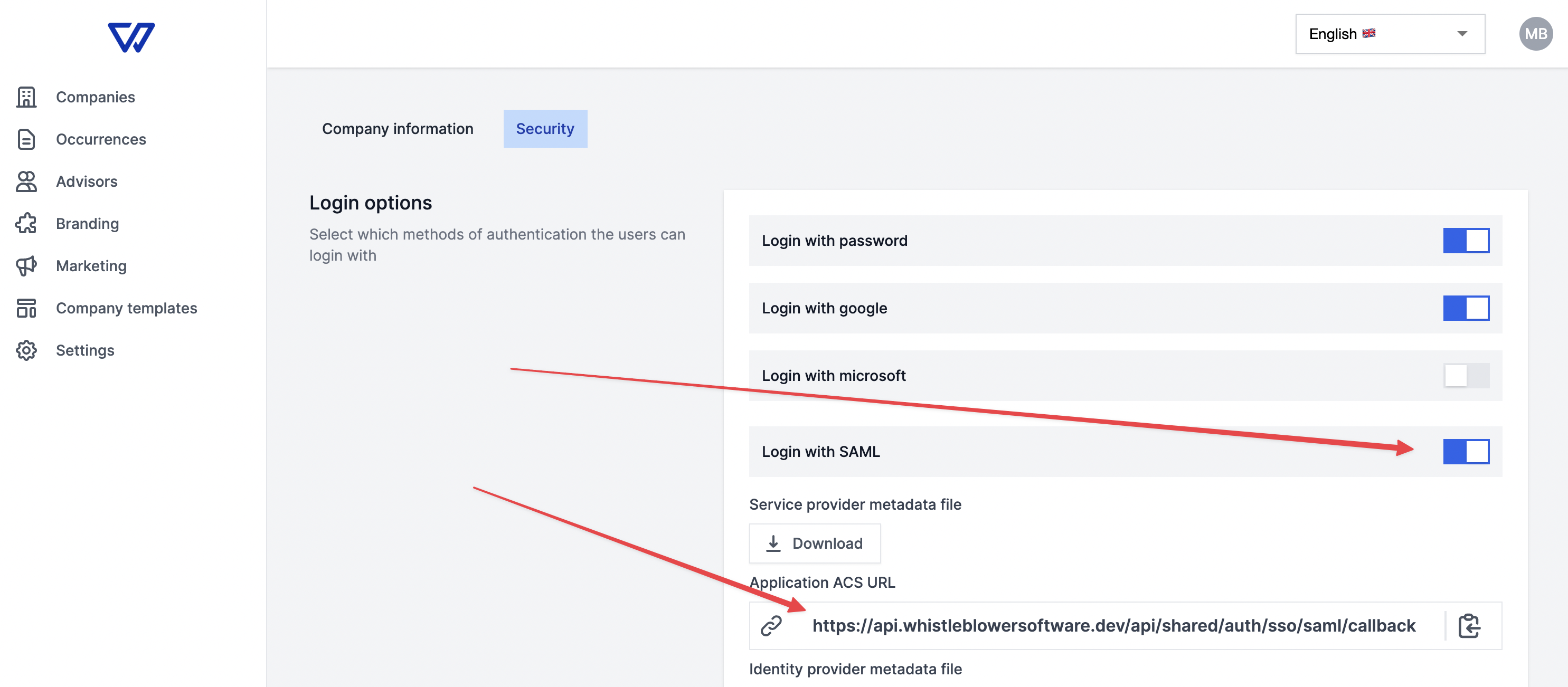This screenshot has width=1568, height=687.
Task: Open Branding from the sidebar
Action: coord(88,223)
